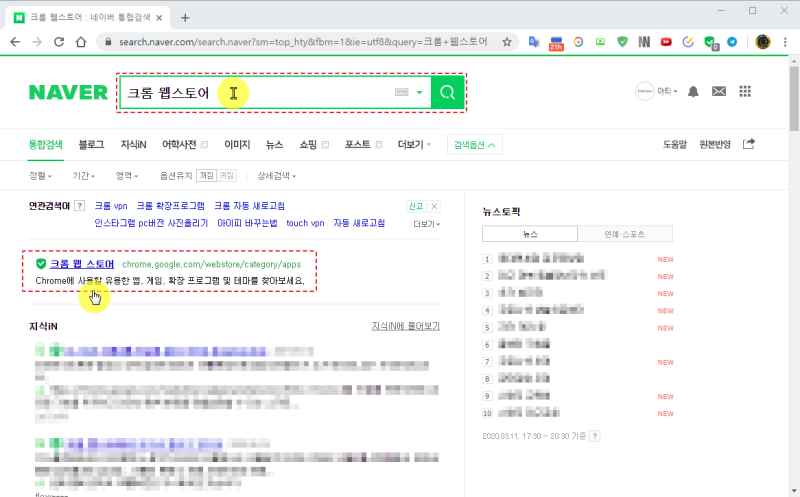
Task: Select the 통합검색 tab
Action: point(45,144)
